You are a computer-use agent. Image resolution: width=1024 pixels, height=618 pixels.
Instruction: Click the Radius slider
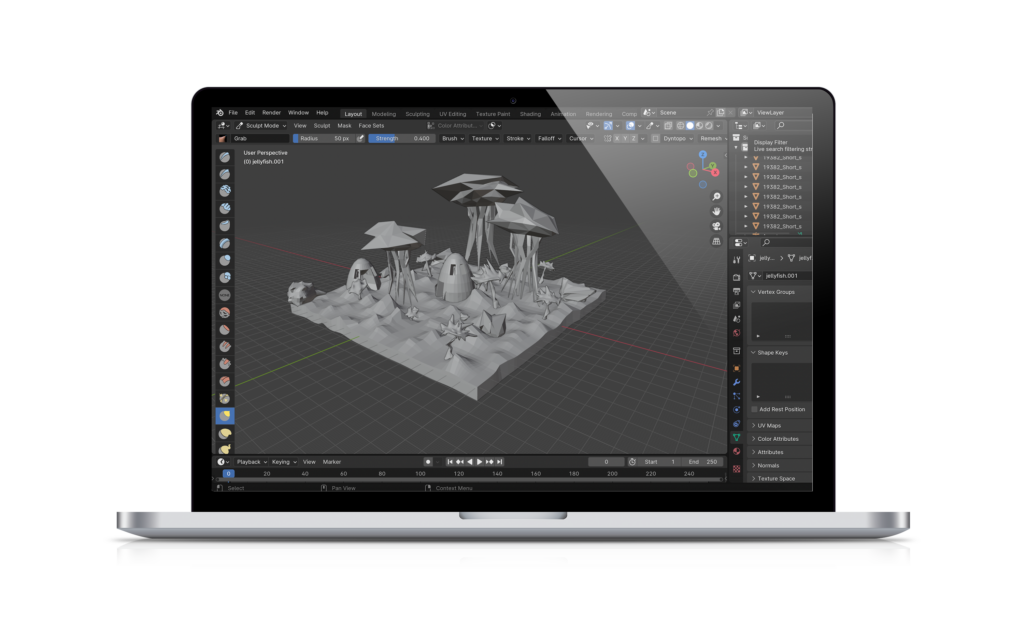323,138
